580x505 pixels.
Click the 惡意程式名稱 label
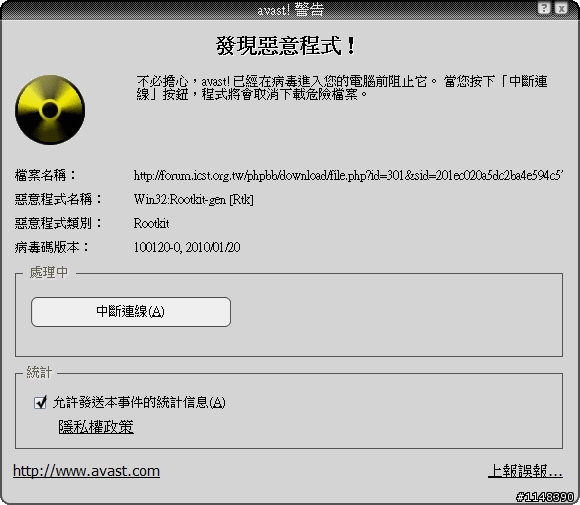(58, 199)
